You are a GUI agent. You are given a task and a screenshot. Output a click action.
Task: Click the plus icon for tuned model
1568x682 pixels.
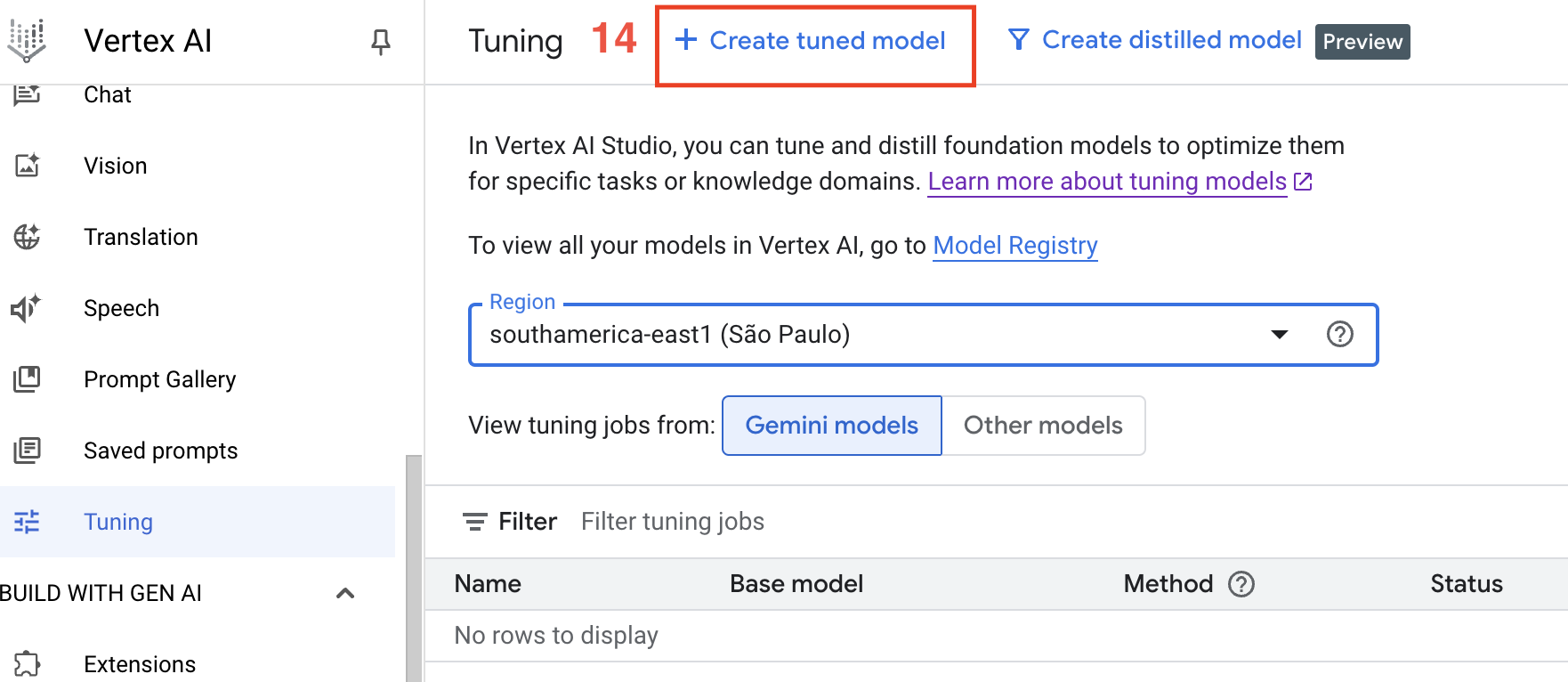(685, 40)
